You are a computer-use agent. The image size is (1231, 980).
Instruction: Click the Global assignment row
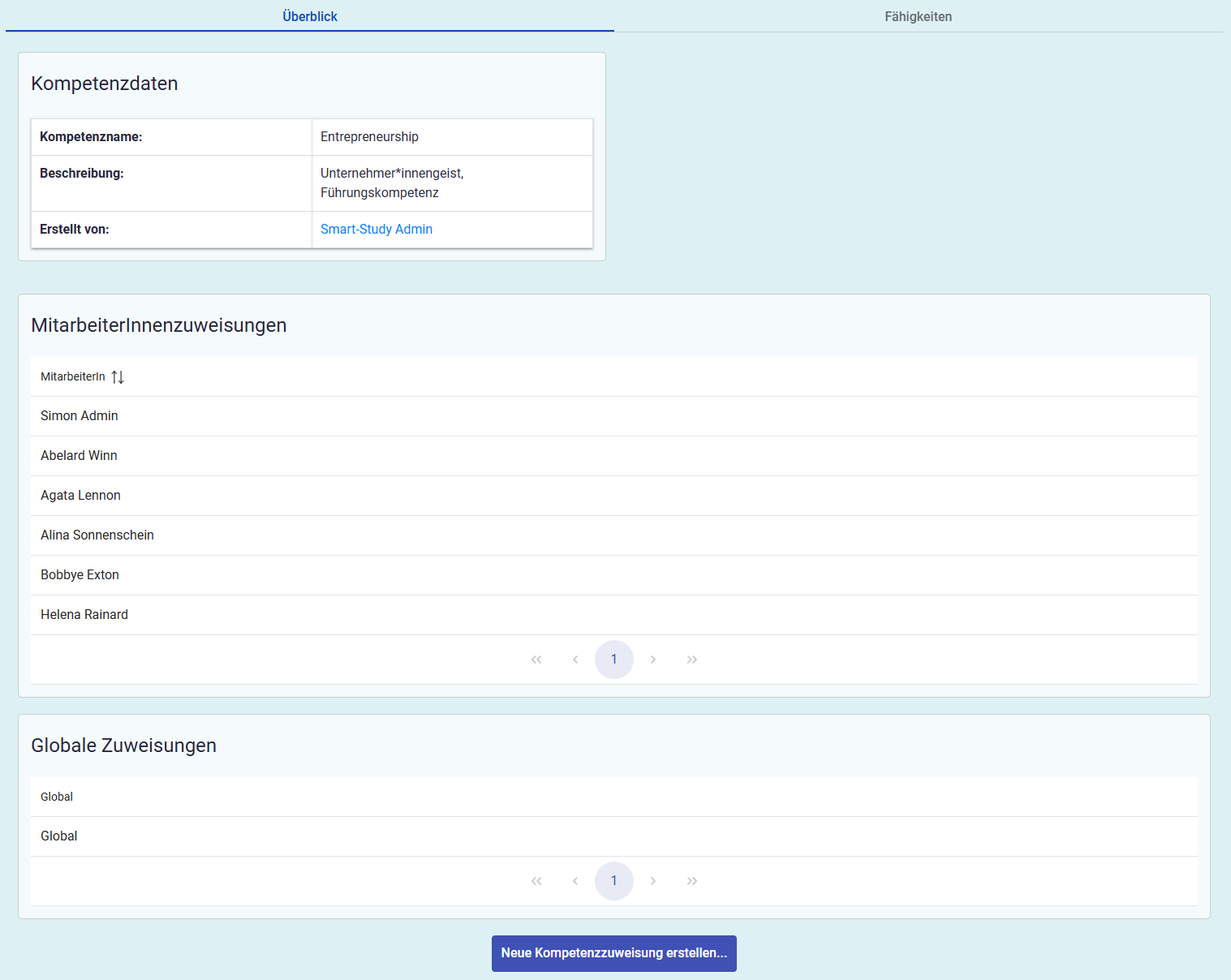tap(59, 836)
